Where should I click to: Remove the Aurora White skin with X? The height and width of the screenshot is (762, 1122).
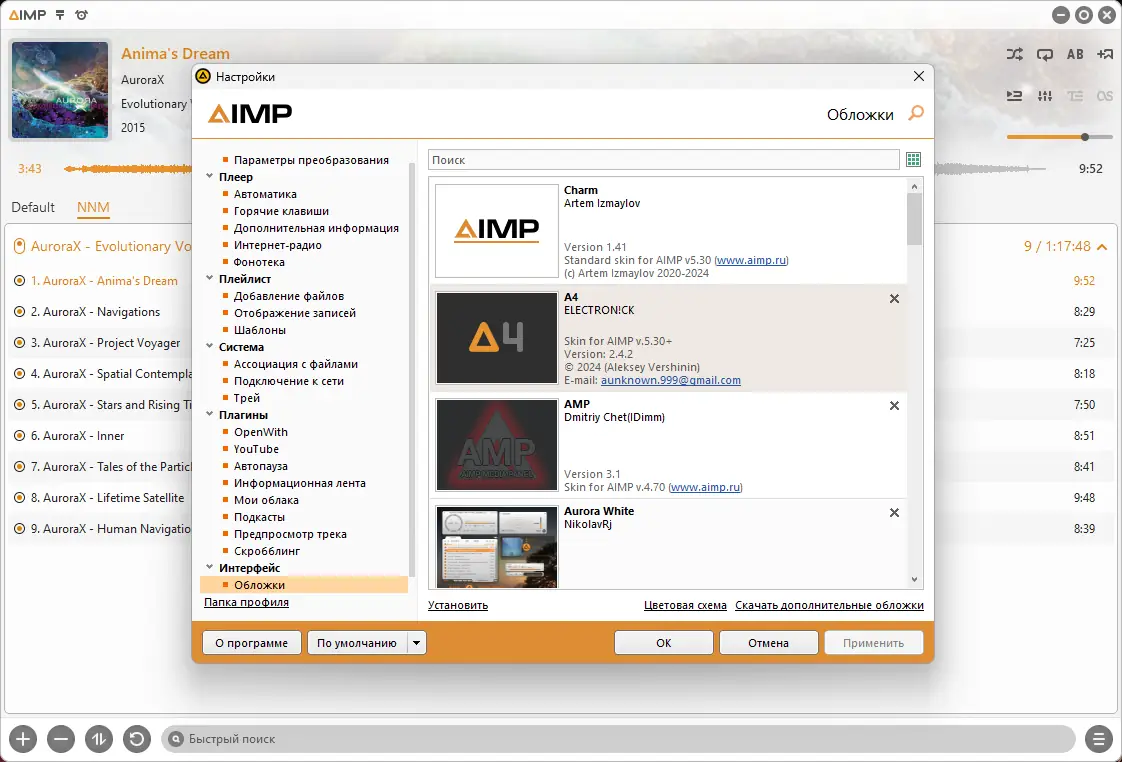point(894,513)
